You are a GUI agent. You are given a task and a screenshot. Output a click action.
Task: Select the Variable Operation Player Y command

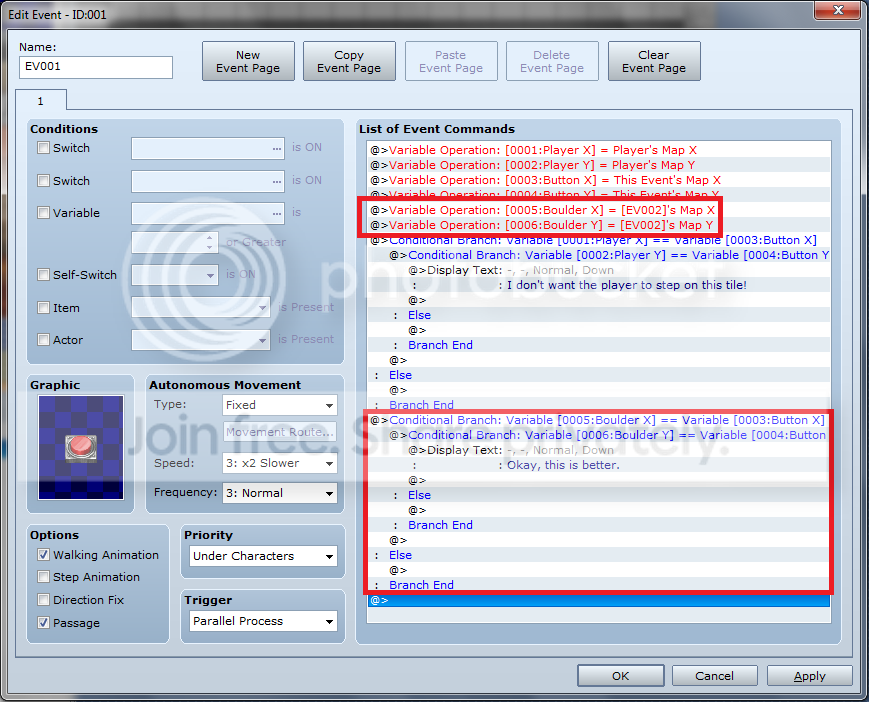[599, 165]
